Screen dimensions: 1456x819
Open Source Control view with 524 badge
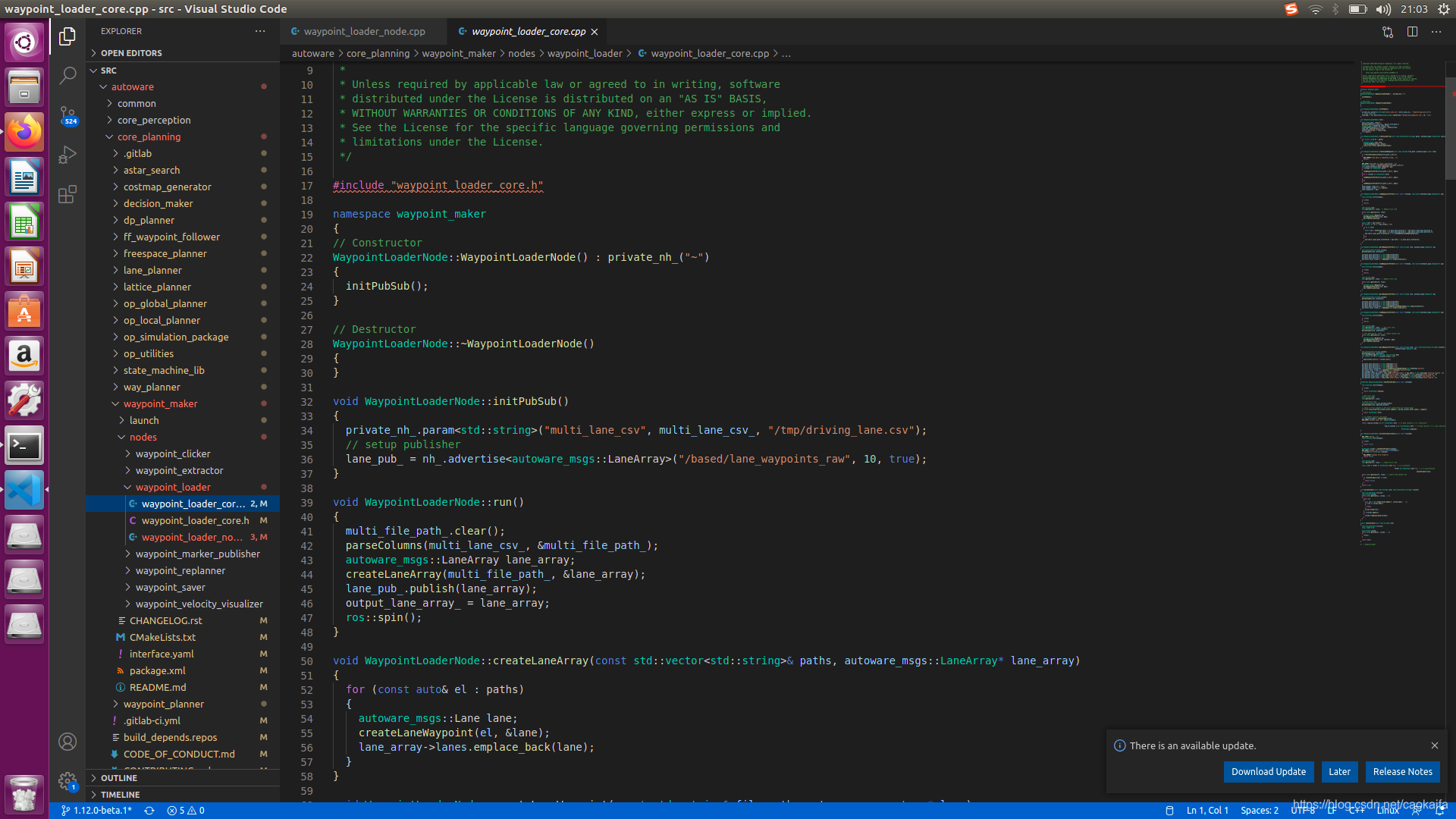coord(67,115)
